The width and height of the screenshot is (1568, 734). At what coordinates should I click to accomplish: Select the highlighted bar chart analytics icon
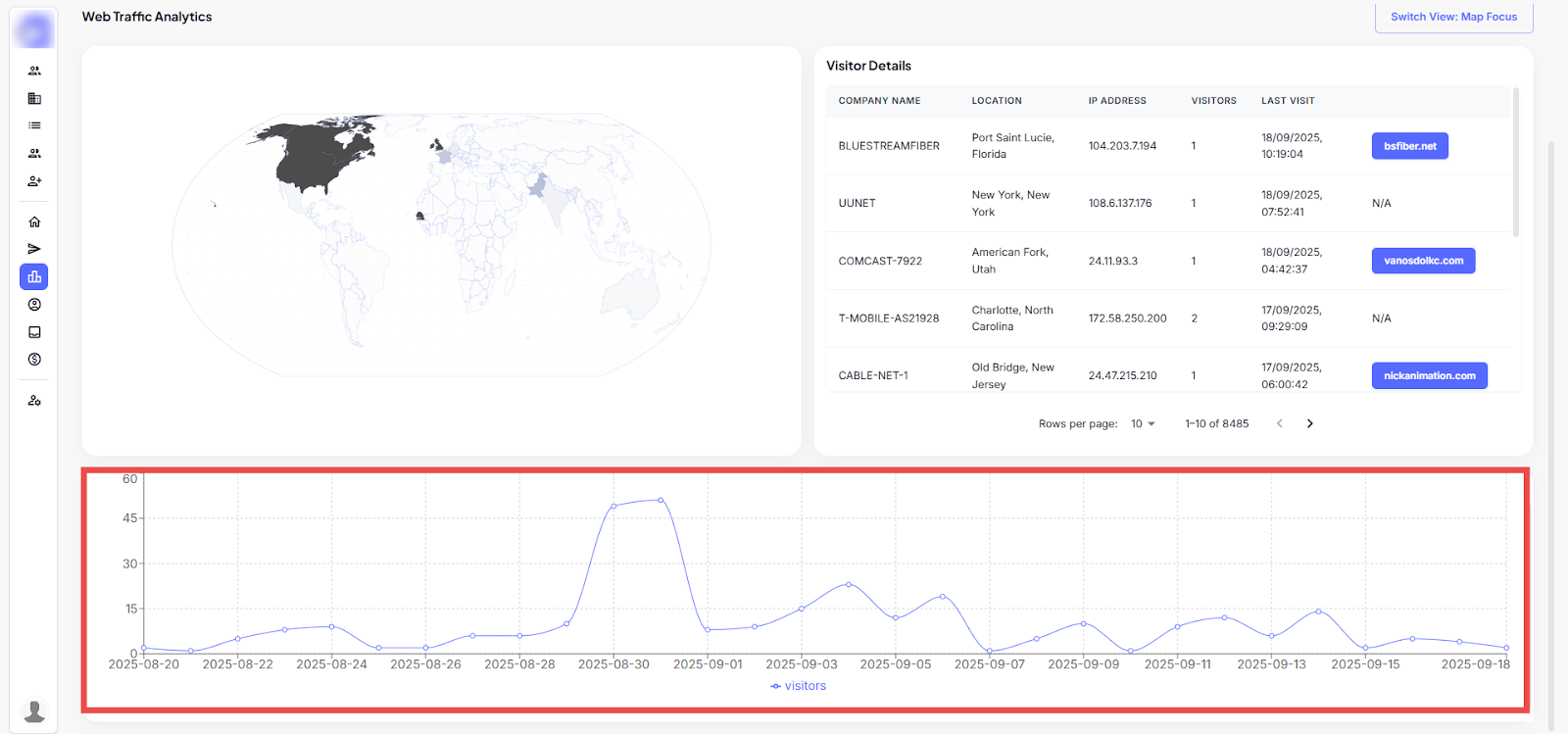34,276
